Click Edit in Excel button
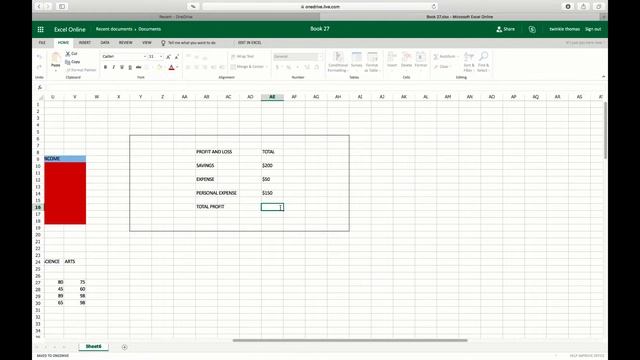Screen dimensions: 640x360 tap(249, 43)
